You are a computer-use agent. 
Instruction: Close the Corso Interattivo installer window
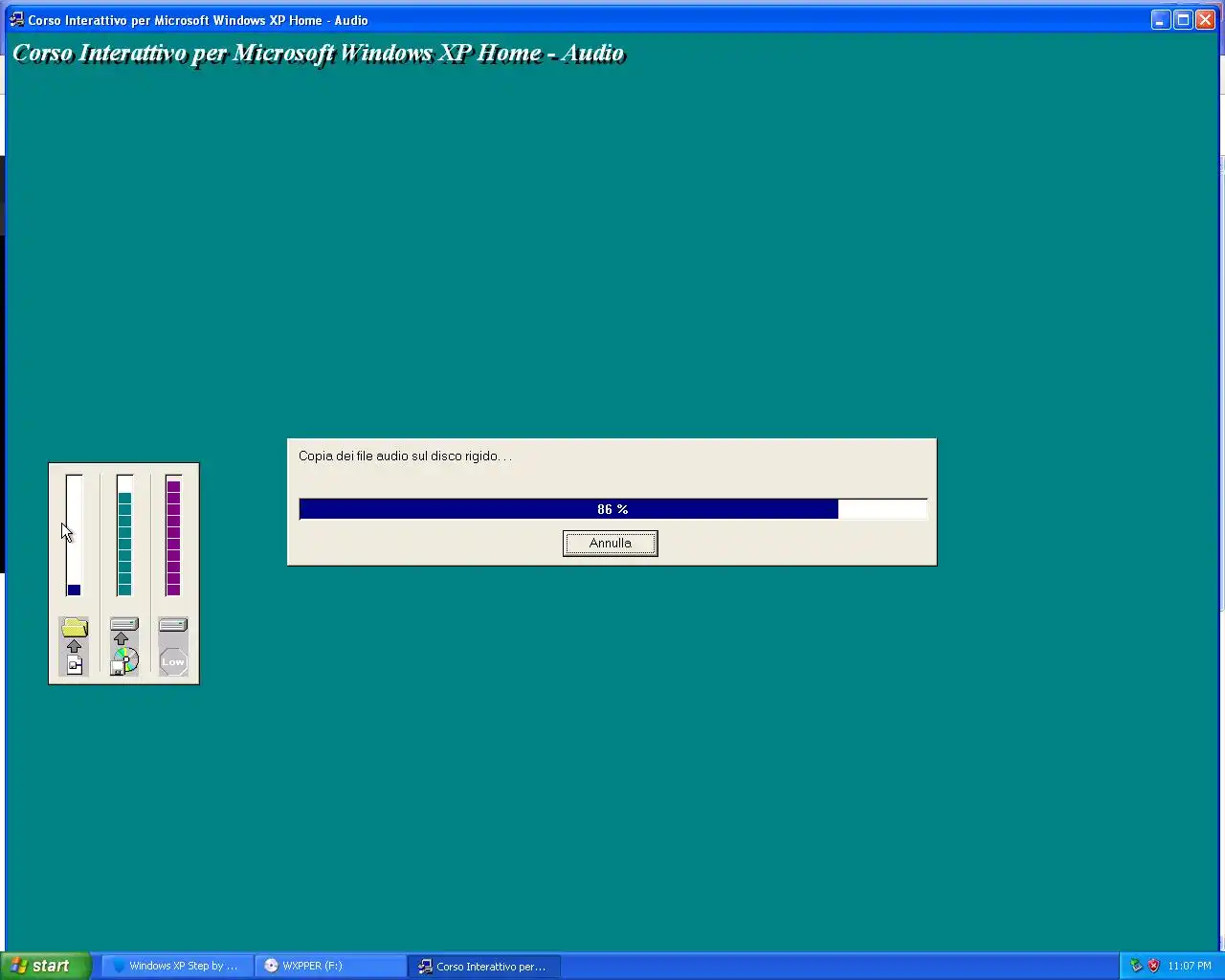tap(1205, 19)
